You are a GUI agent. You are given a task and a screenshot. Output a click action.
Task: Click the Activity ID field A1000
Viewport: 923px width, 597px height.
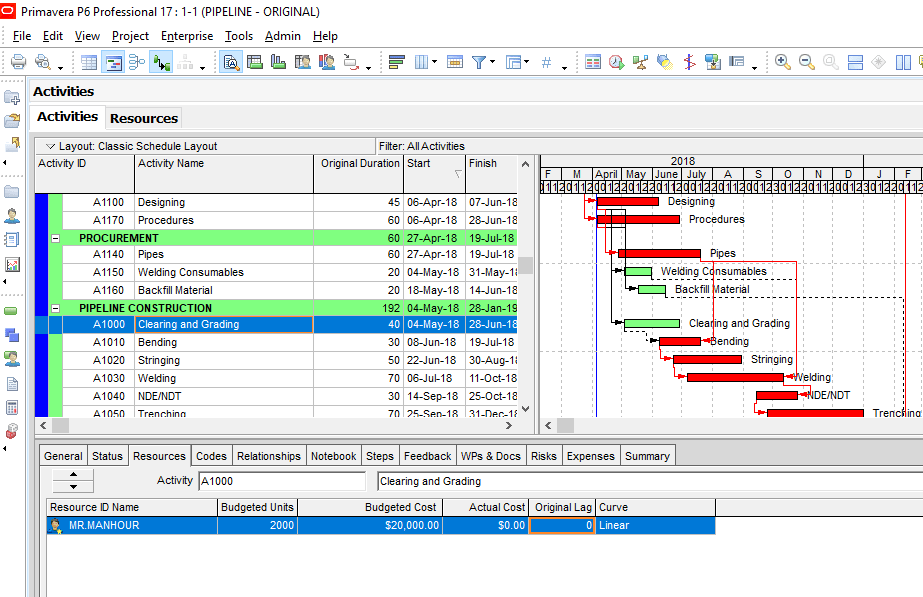click(281, 481)
